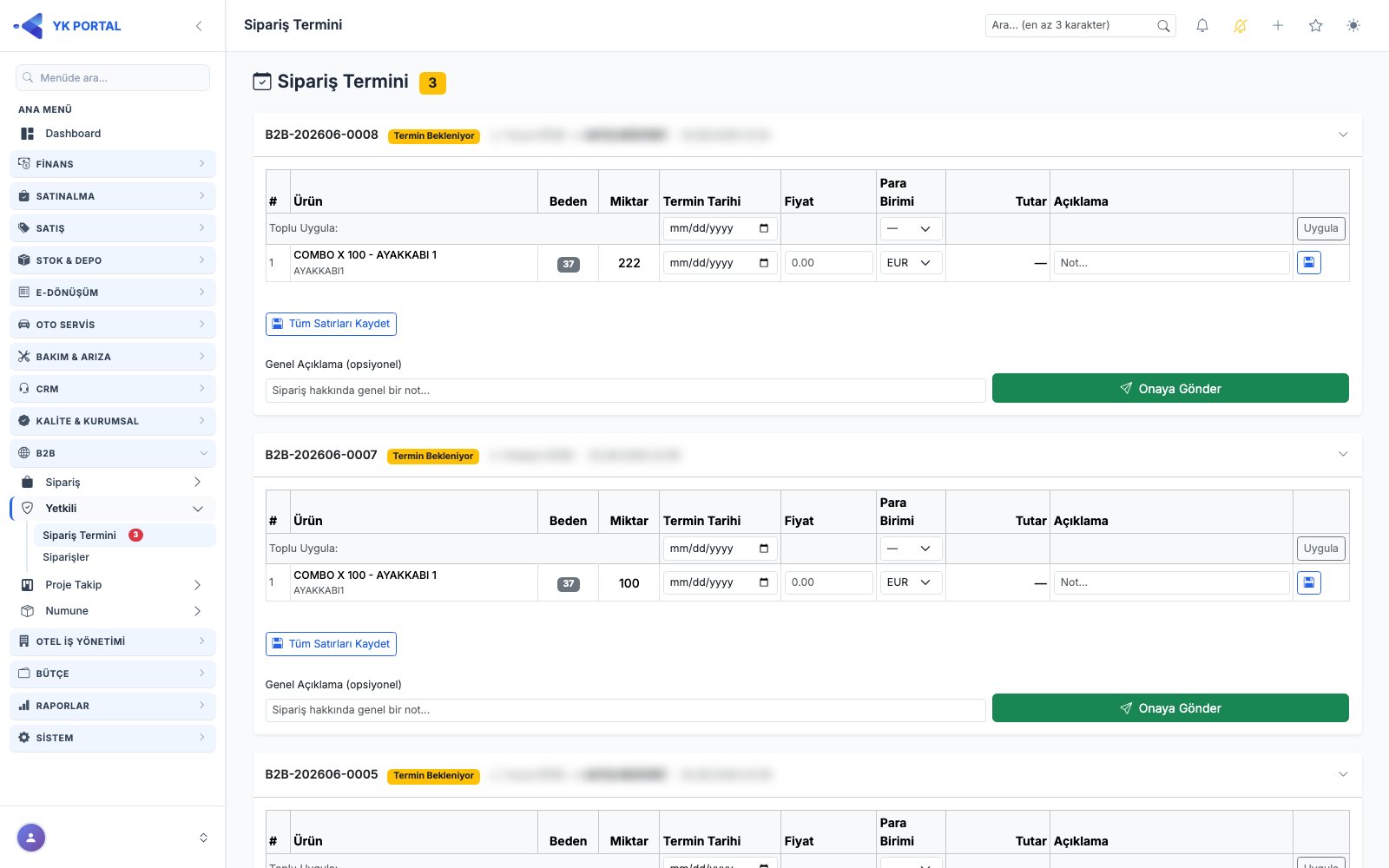This screenshot has height=868, width=1389.
Task: Open bulk currency dropdown in order 0008
Action: [911, 228]
